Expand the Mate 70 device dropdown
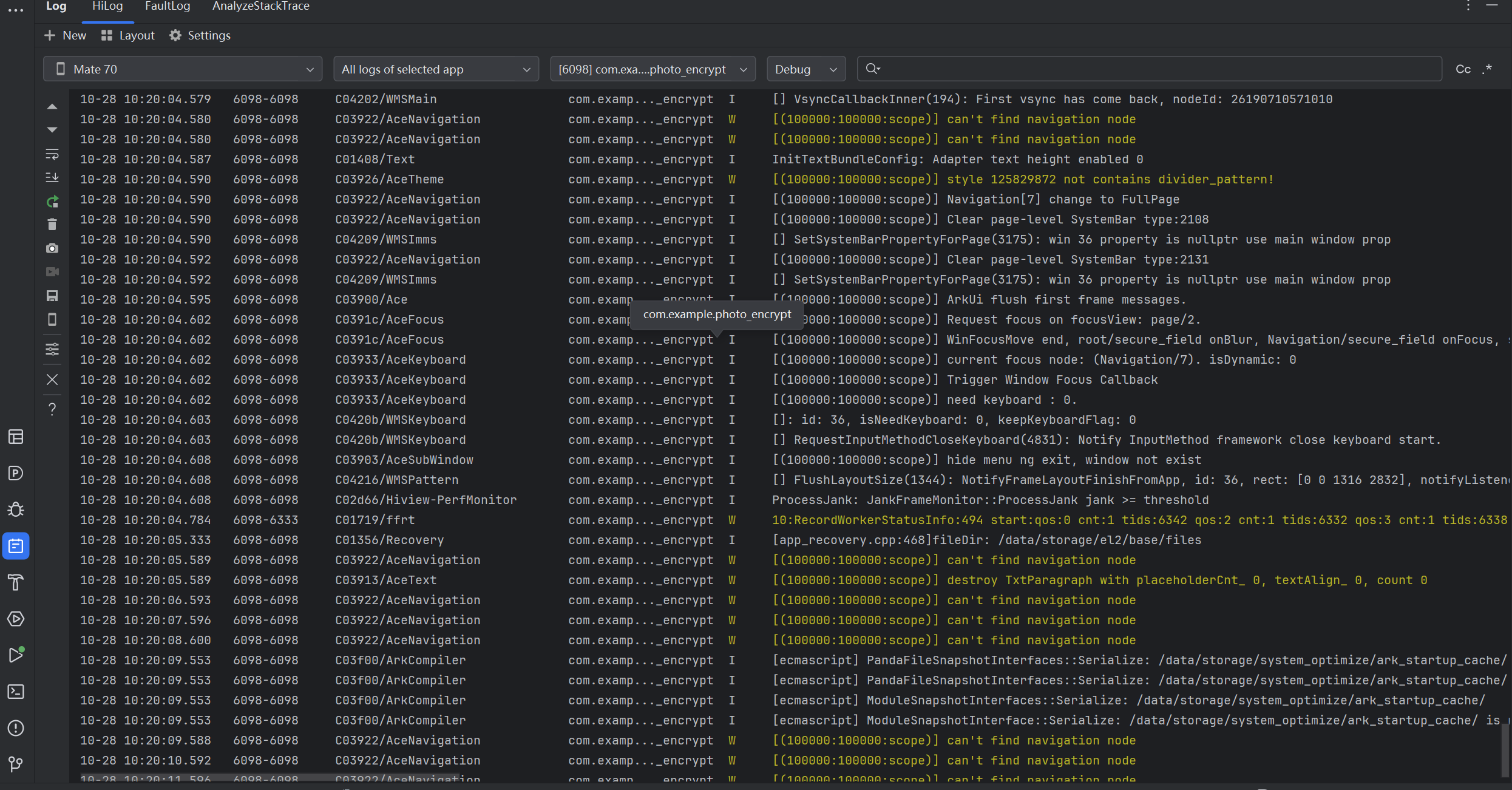Screen dimensions: 1512x790 tap(183, 69)
